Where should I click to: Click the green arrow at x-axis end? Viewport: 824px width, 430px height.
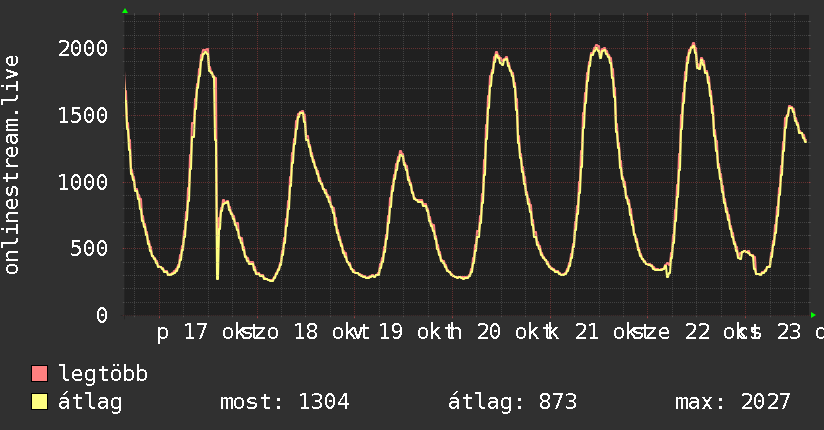coord(813,315)
